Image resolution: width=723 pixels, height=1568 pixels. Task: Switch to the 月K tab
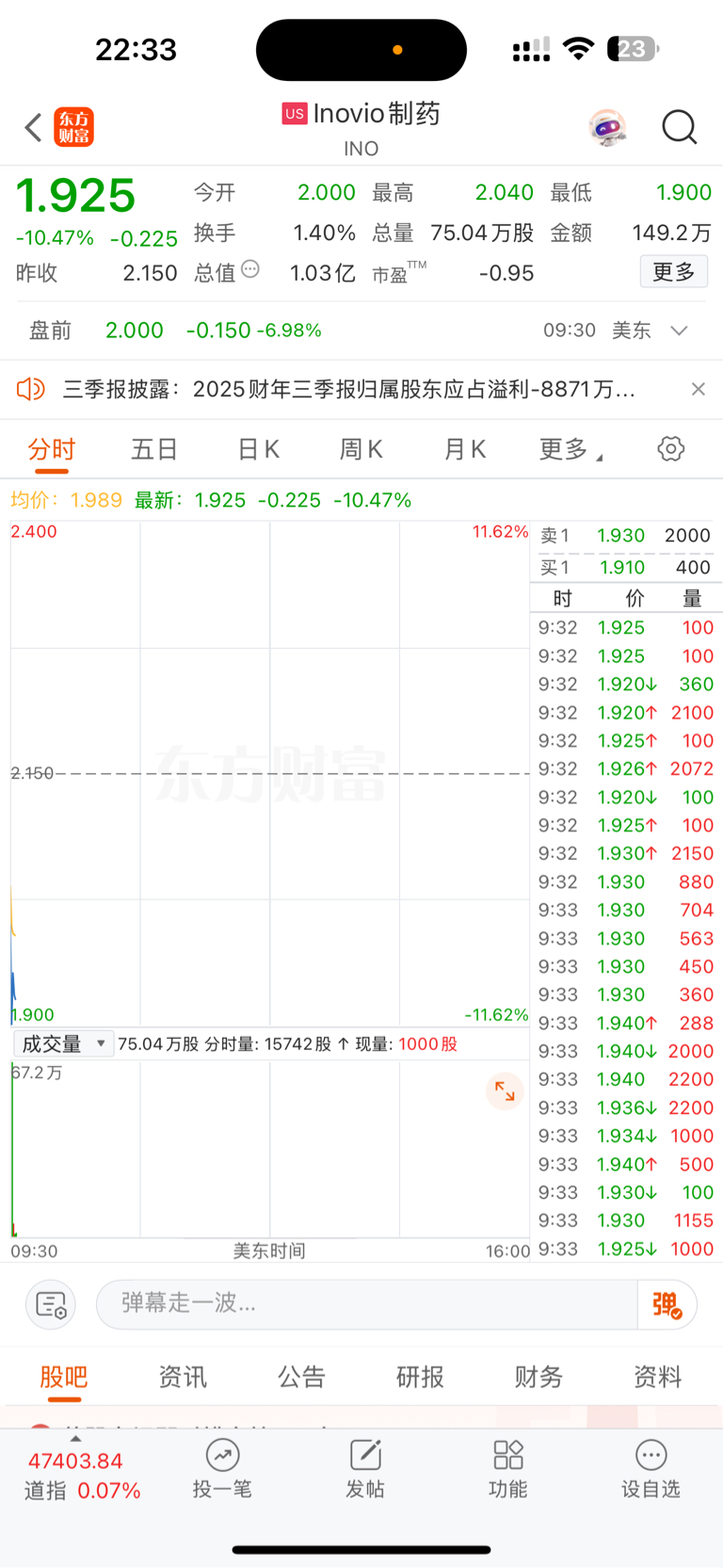[465, 450]
